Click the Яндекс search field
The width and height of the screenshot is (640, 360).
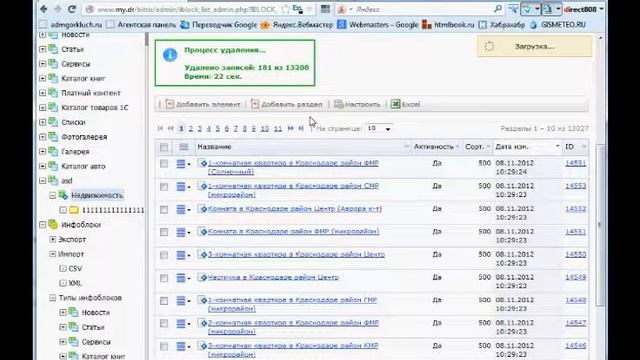(x=423, y=9)
